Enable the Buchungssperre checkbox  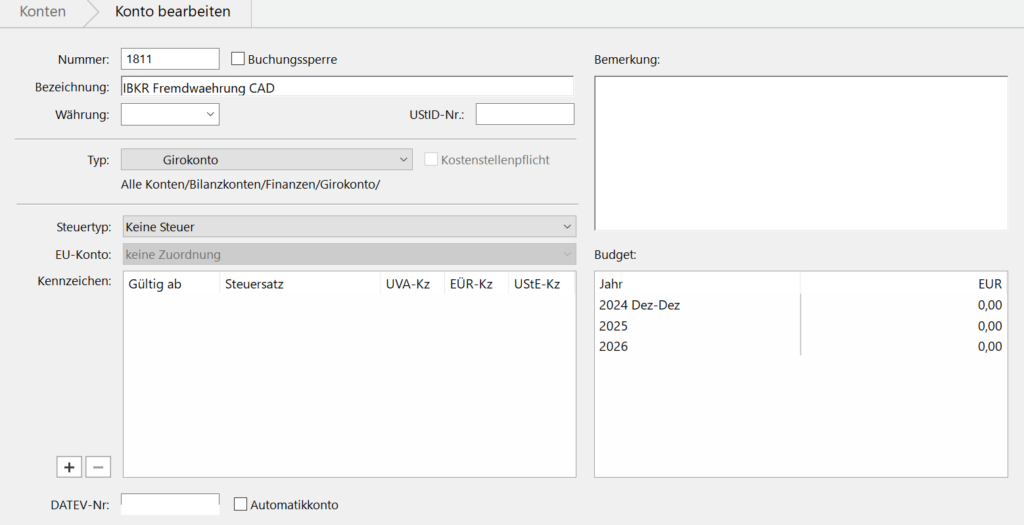point(239,59)
